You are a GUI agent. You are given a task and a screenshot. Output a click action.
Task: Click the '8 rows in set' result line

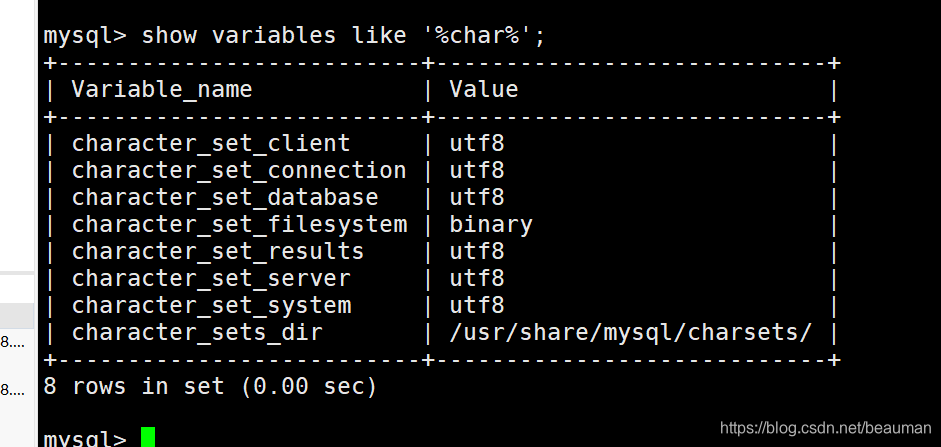click(210, 386)
